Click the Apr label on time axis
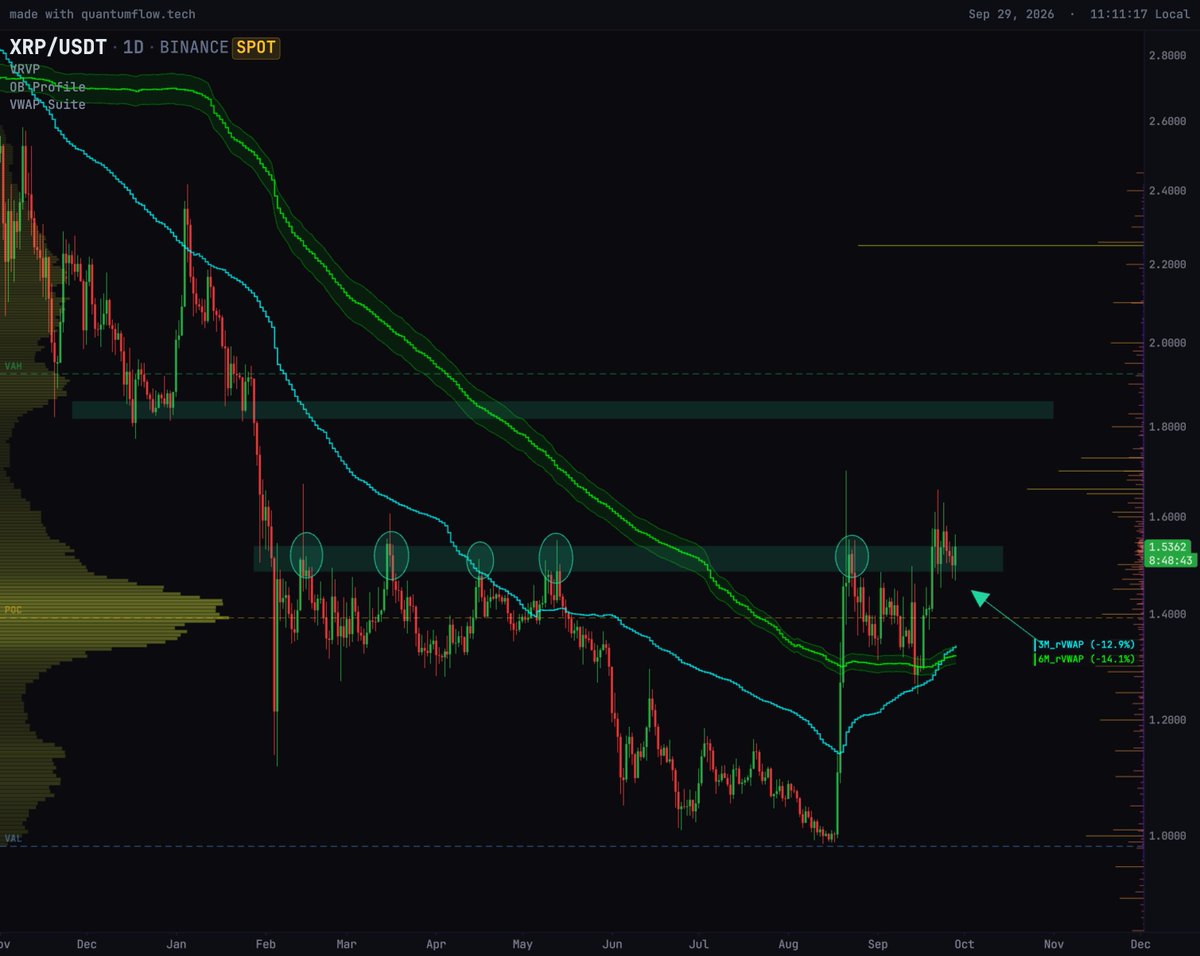The width and height of the screenshot is (1200, 956). (436, 944)
